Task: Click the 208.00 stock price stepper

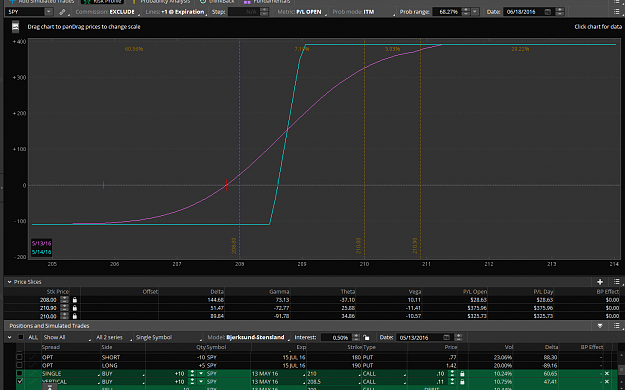Action: (64, 299)
